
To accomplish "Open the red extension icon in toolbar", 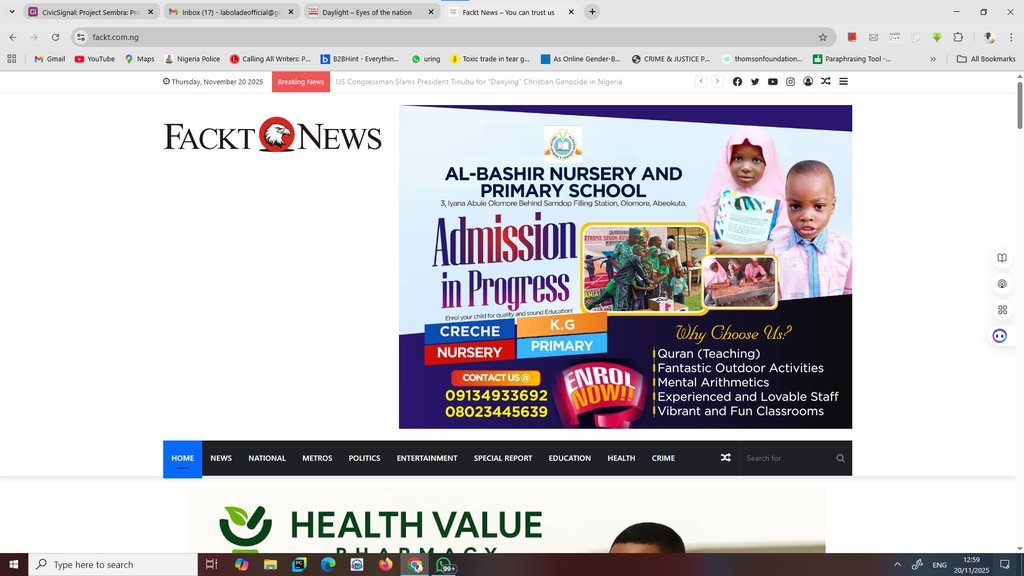I will coord(852,37).
